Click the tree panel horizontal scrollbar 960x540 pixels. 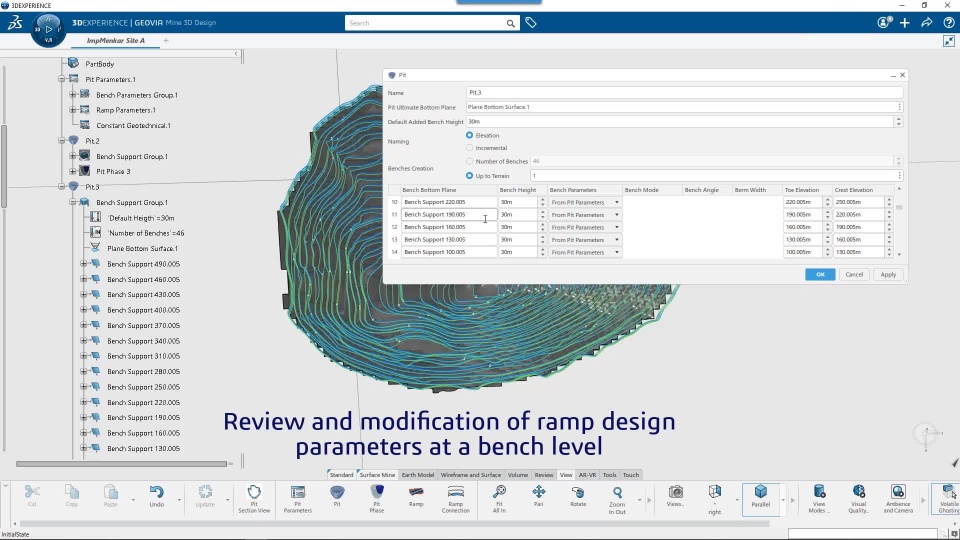(x=121, y=463)
